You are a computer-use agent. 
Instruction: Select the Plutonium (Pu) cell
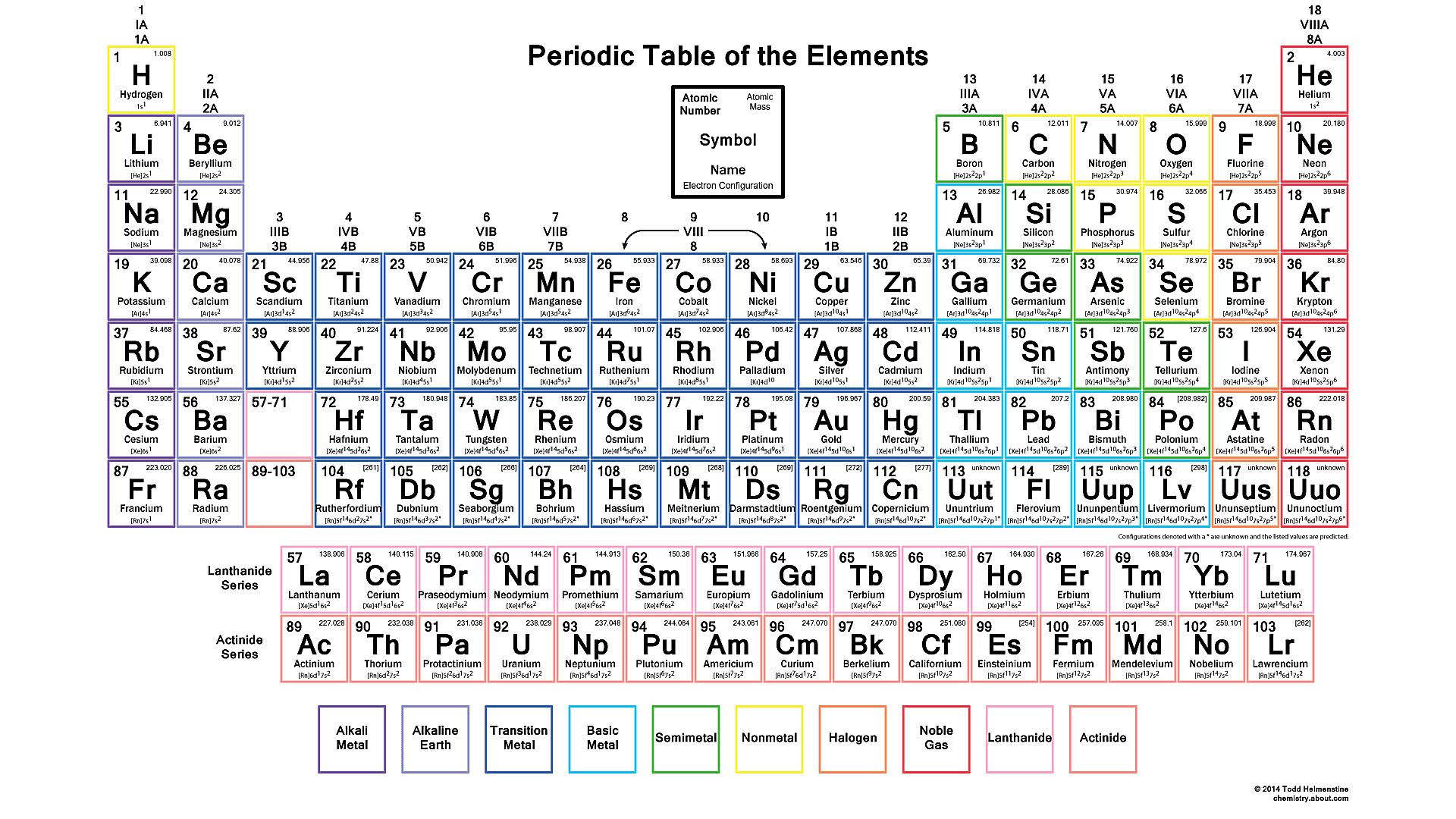pos(659,649)
